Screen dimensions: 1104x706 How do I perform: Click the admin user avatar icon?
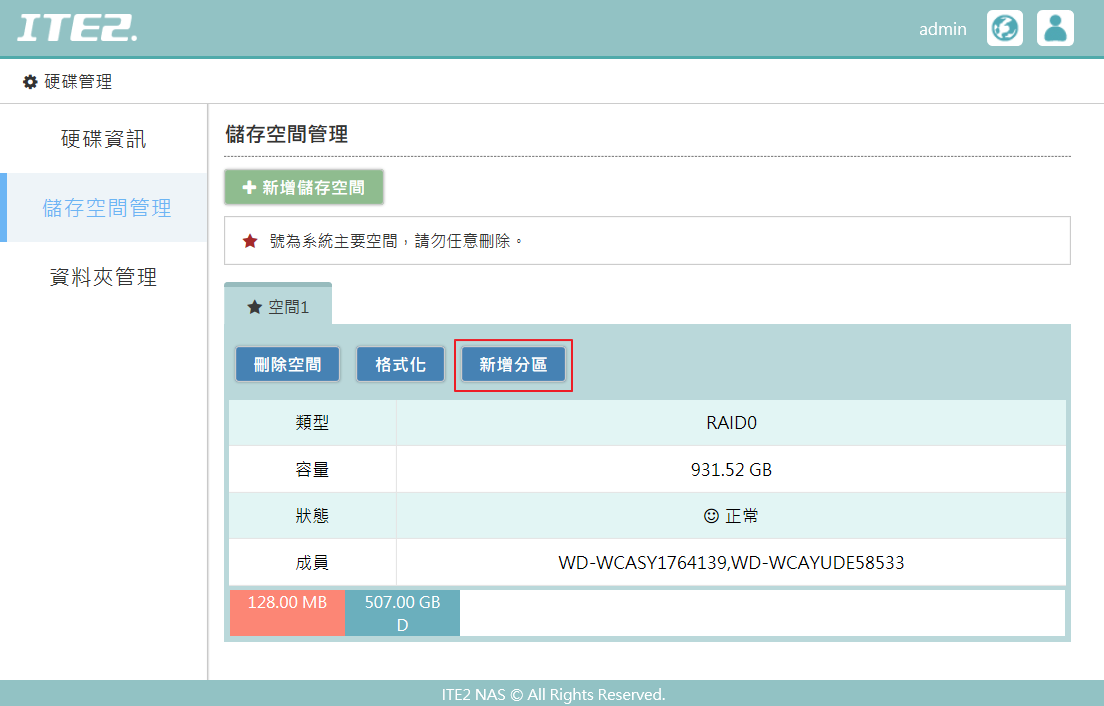[1055, 28]
